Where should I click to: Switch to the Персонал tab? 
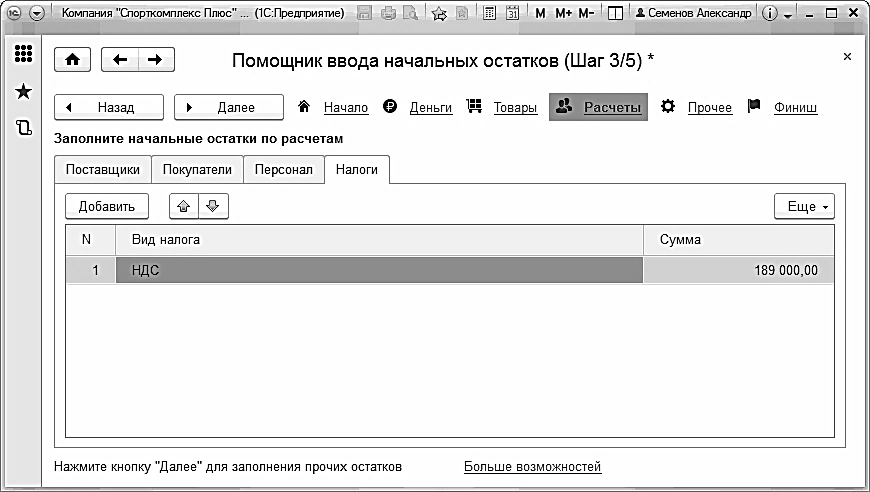click(284, 170)
